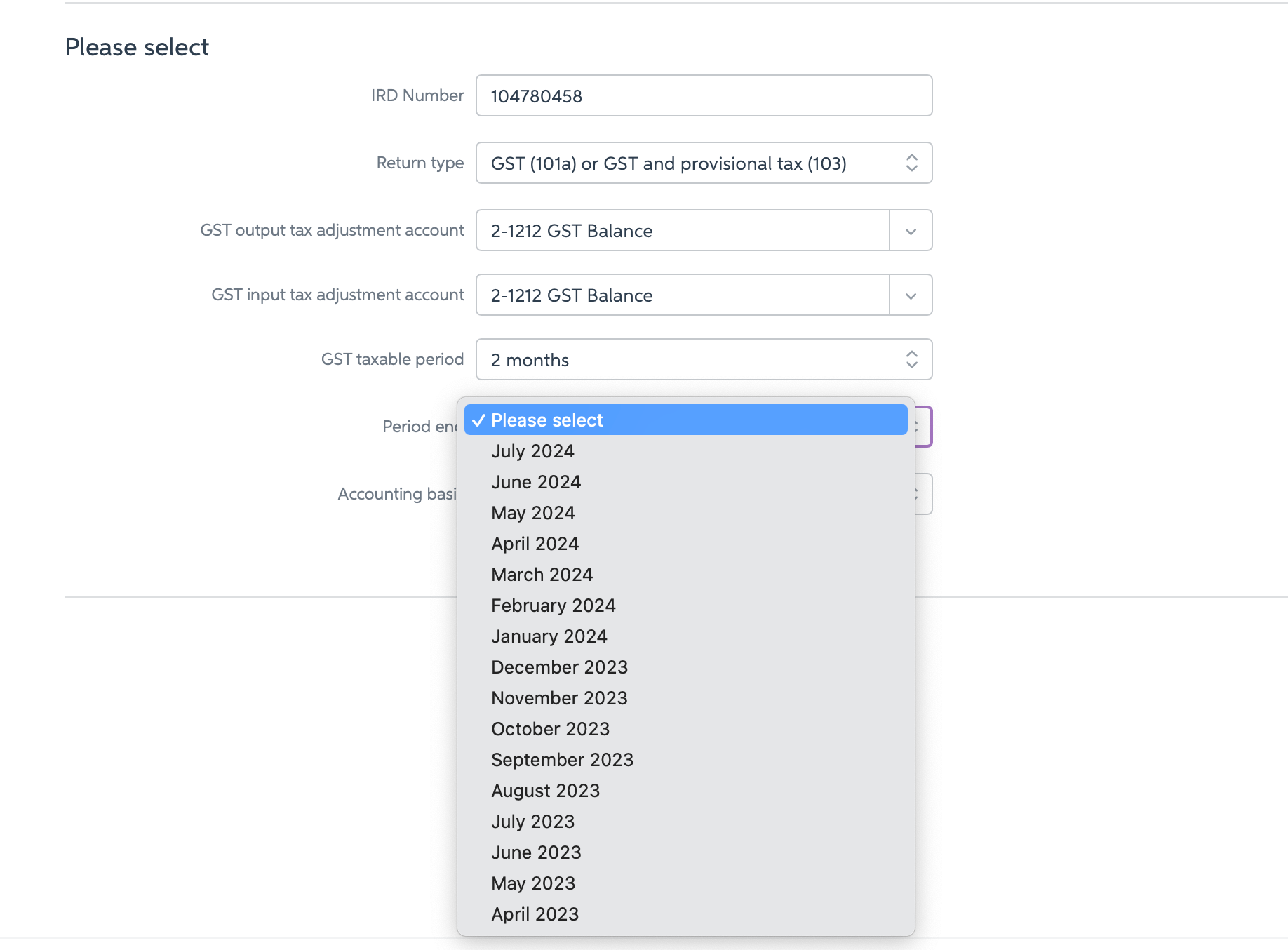Select February 2024 period option

tap(553, 605)
